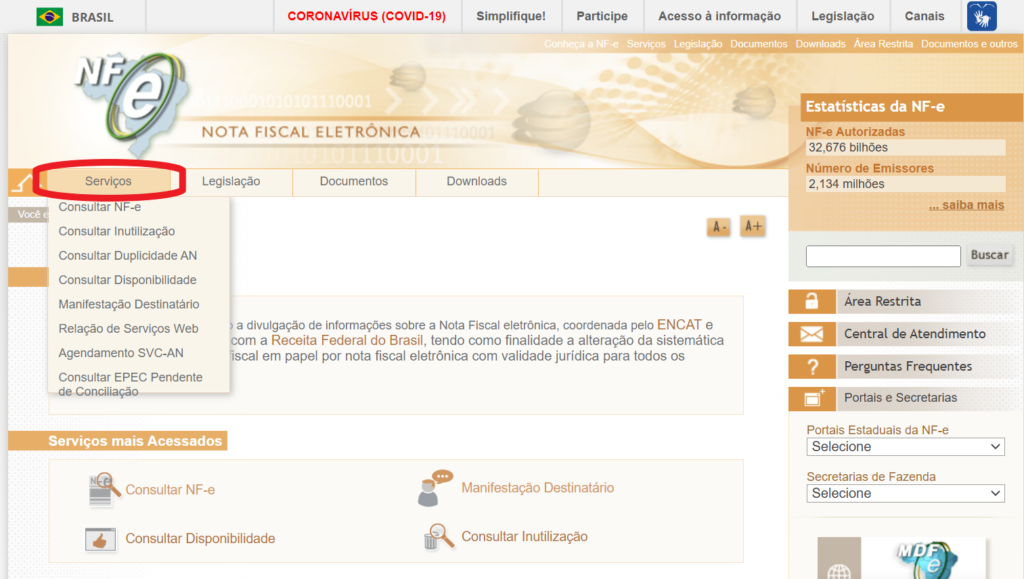Select Consultar Disponibilidade in Serviços dropdown menu
The height and width of the screenshot is (579, 1024).
(x=127, y=280)
